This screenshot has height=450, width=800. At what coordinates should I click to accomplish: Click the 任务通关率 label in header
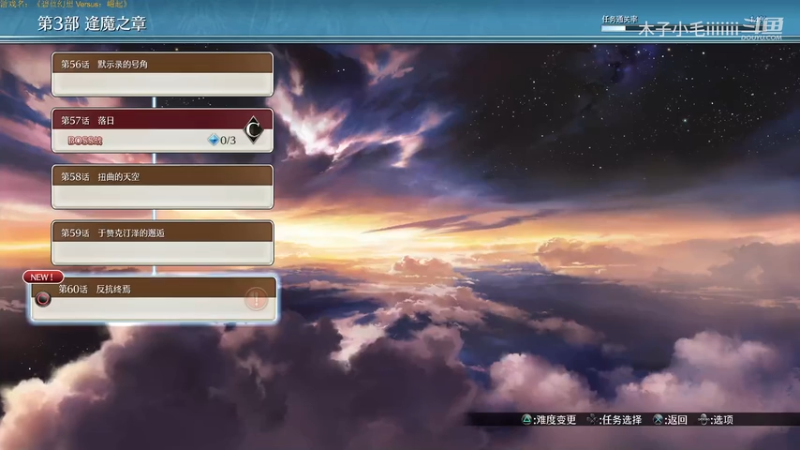pos(619,19)
